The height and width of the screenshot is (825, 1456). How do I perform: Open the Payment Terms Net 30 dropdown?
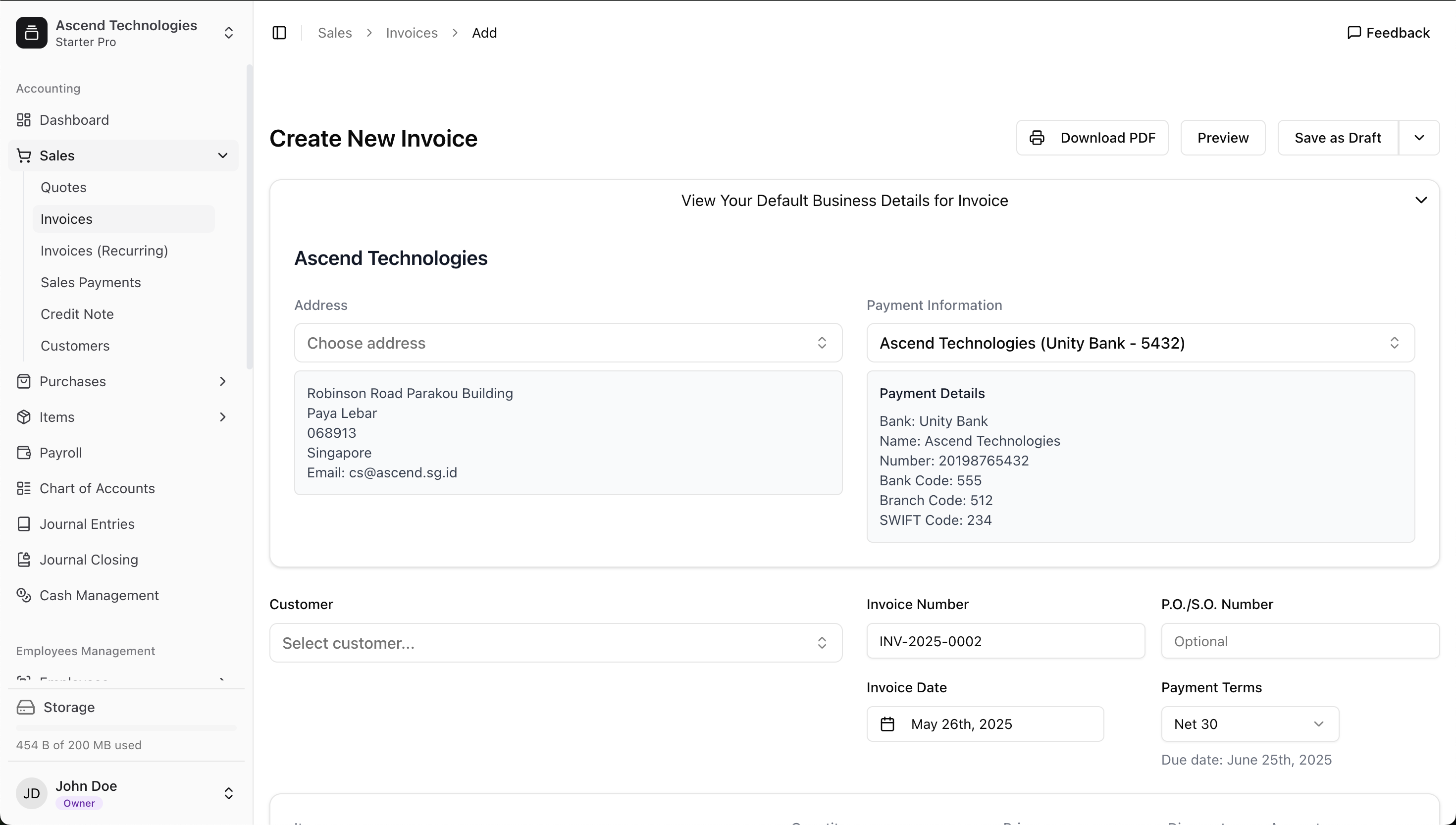point(1250,724)
